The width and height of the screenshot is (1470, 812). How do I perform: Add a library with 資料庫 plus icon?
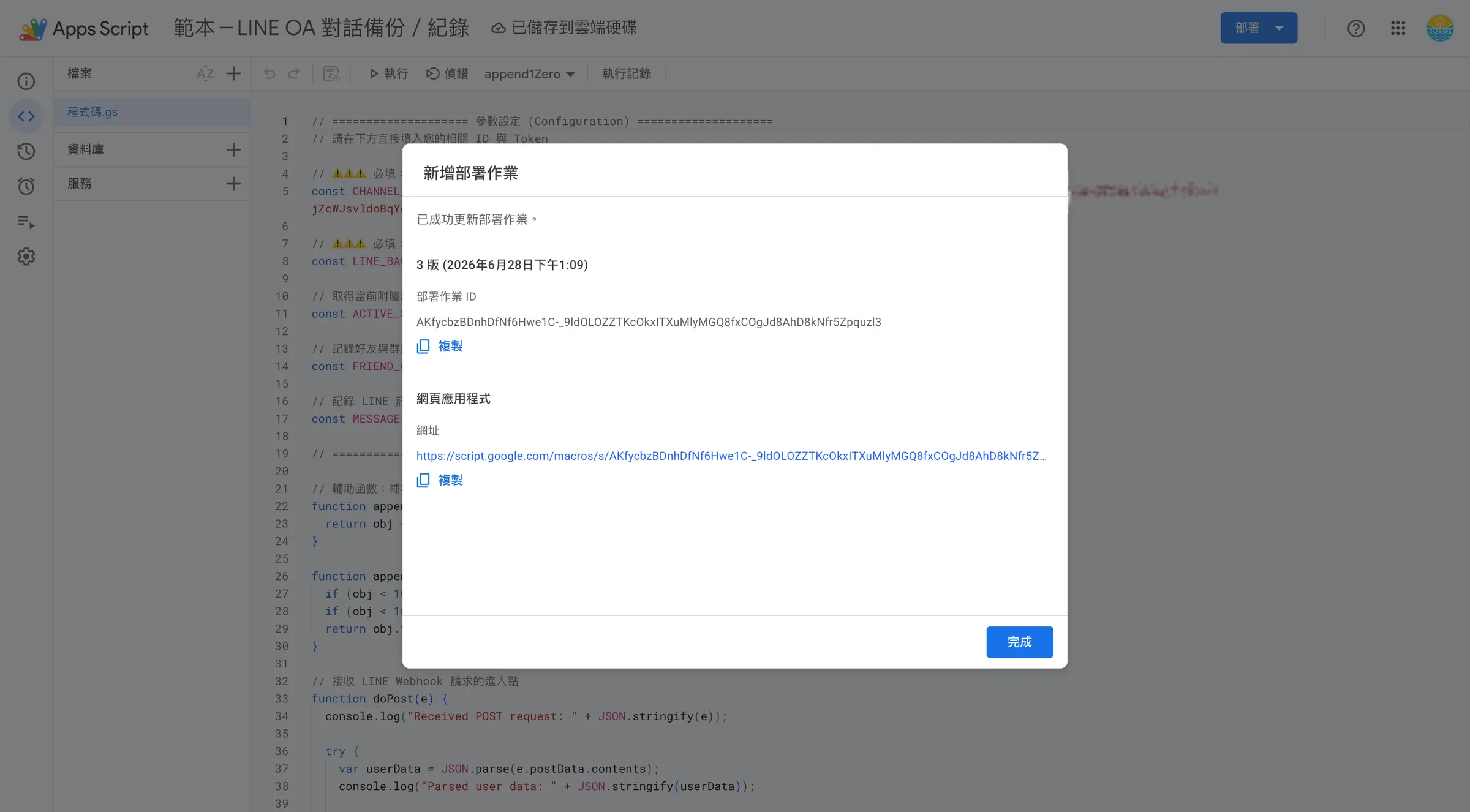click(x=233, y=149)
